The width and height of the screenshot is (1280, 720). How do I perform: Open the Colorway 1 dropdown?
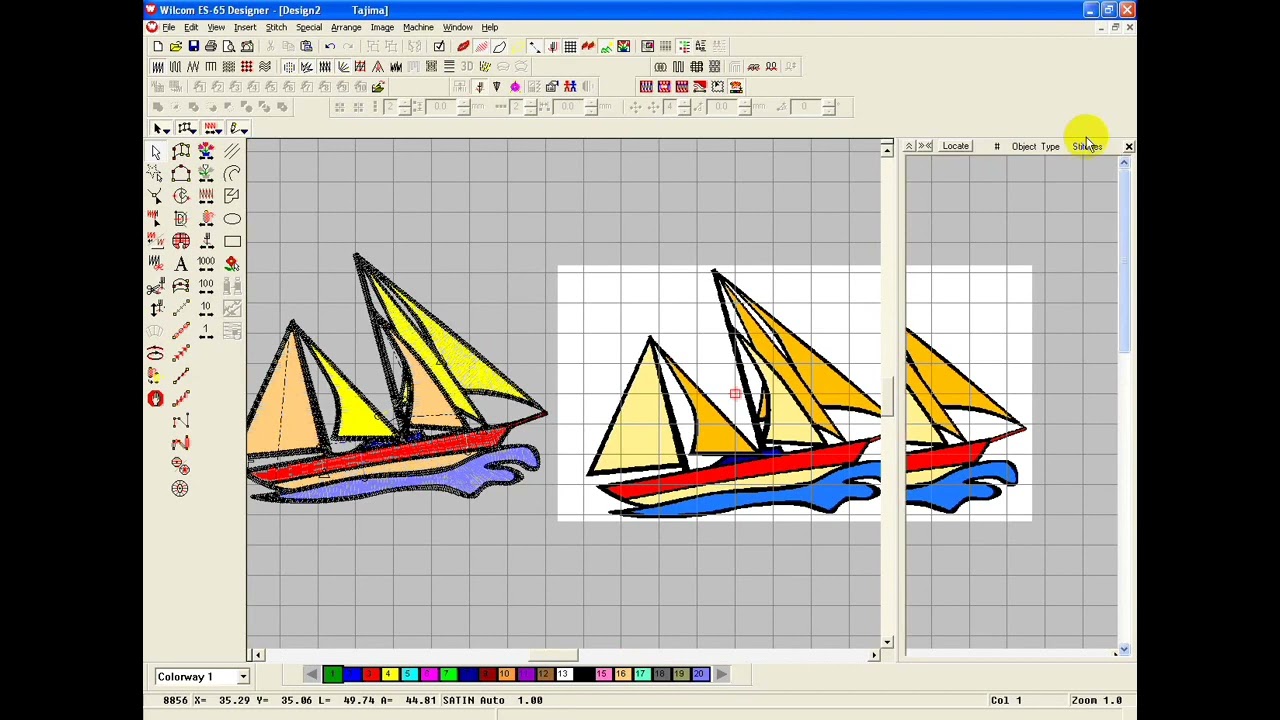242,677
